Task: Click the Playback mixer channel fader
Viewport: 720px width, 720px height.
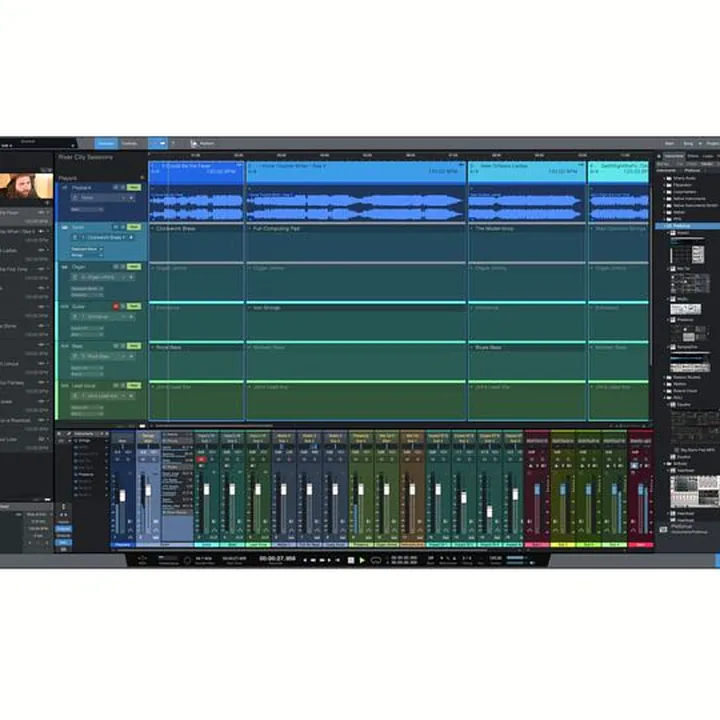Action: (123, 496)
